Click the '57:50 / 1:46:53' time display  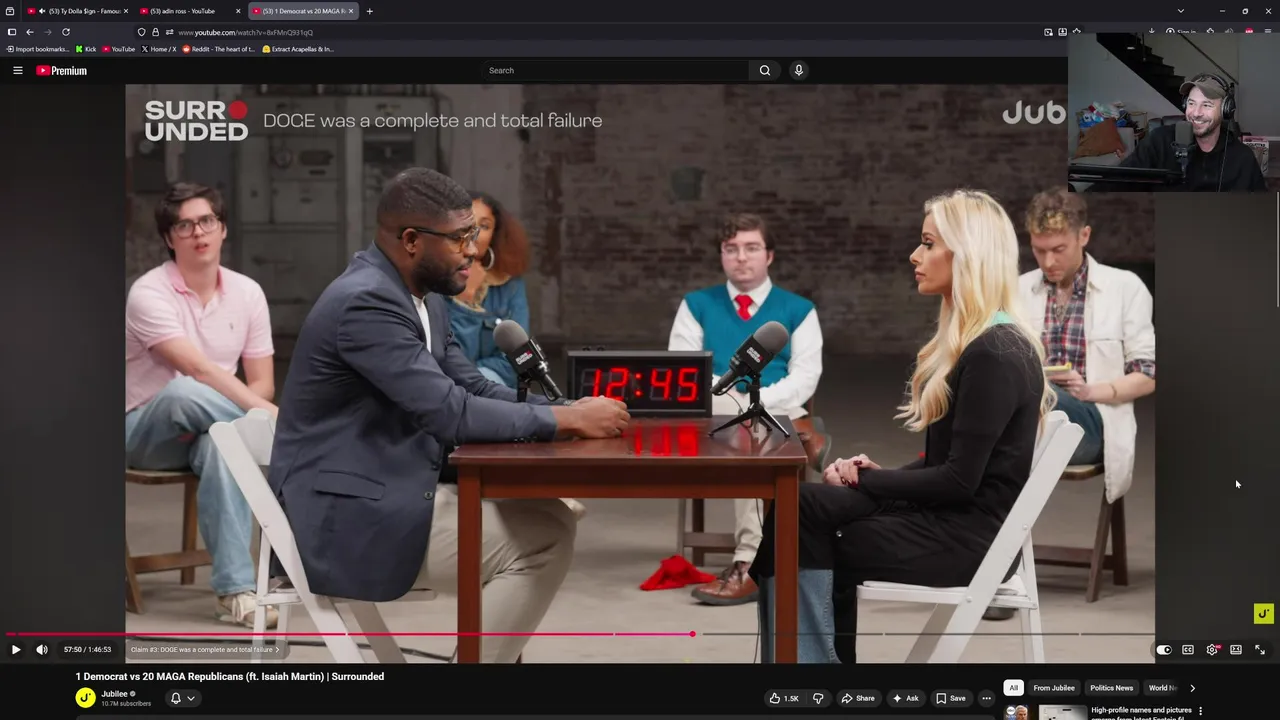click(87, 650)
